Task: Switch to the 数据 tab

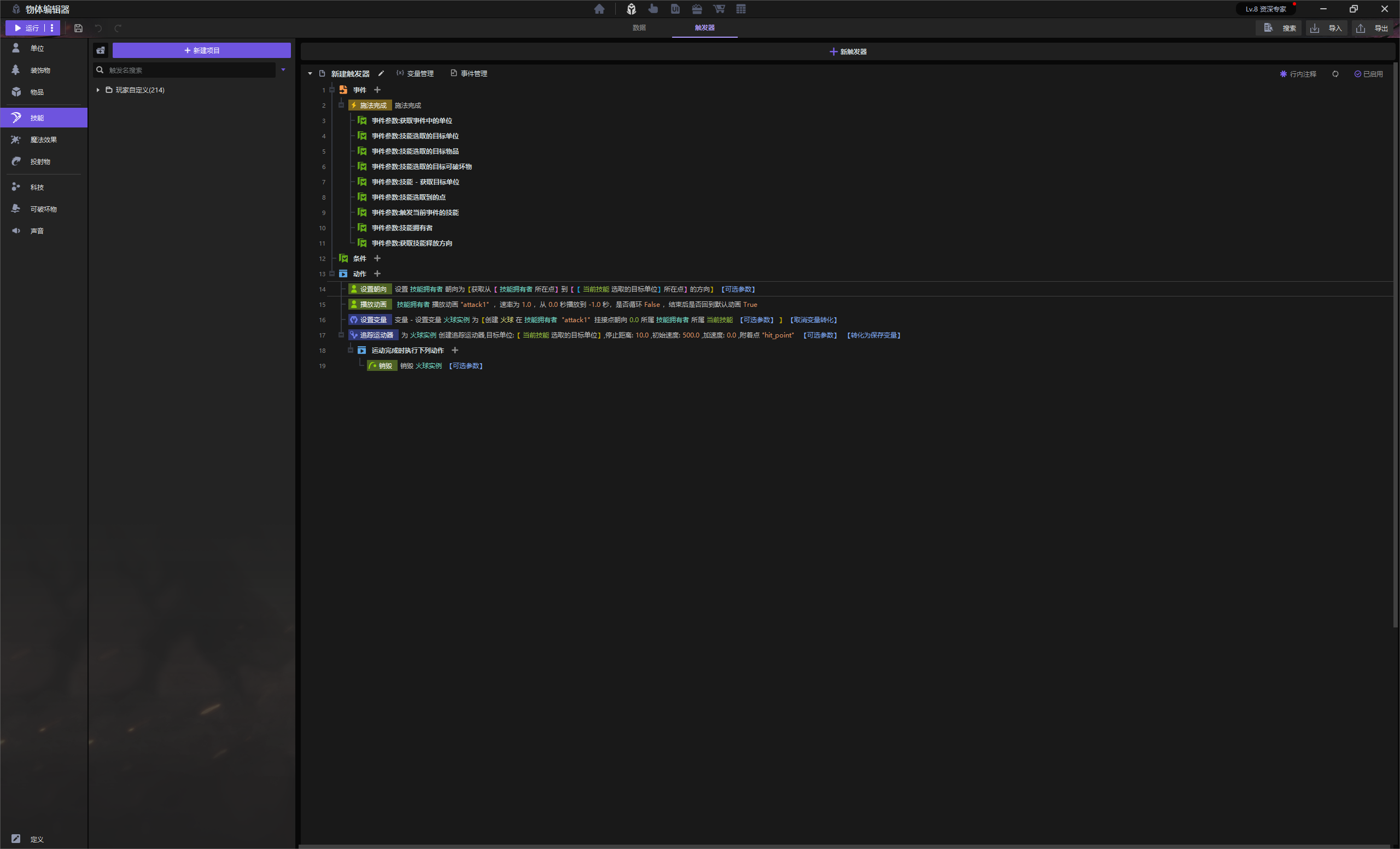Action: 639,28
